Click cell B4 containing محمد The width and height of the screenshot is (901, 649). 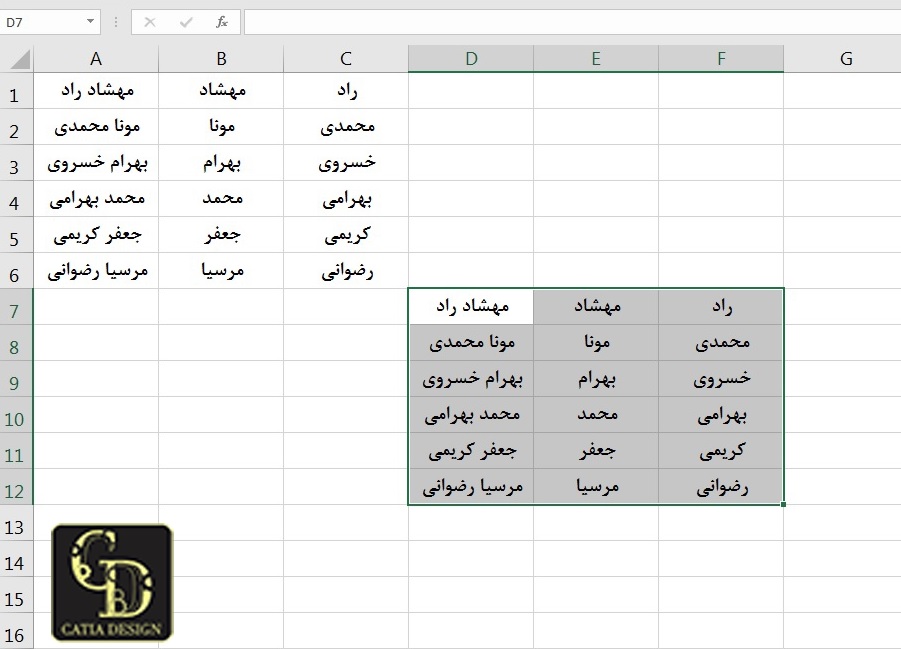(221, 199)
